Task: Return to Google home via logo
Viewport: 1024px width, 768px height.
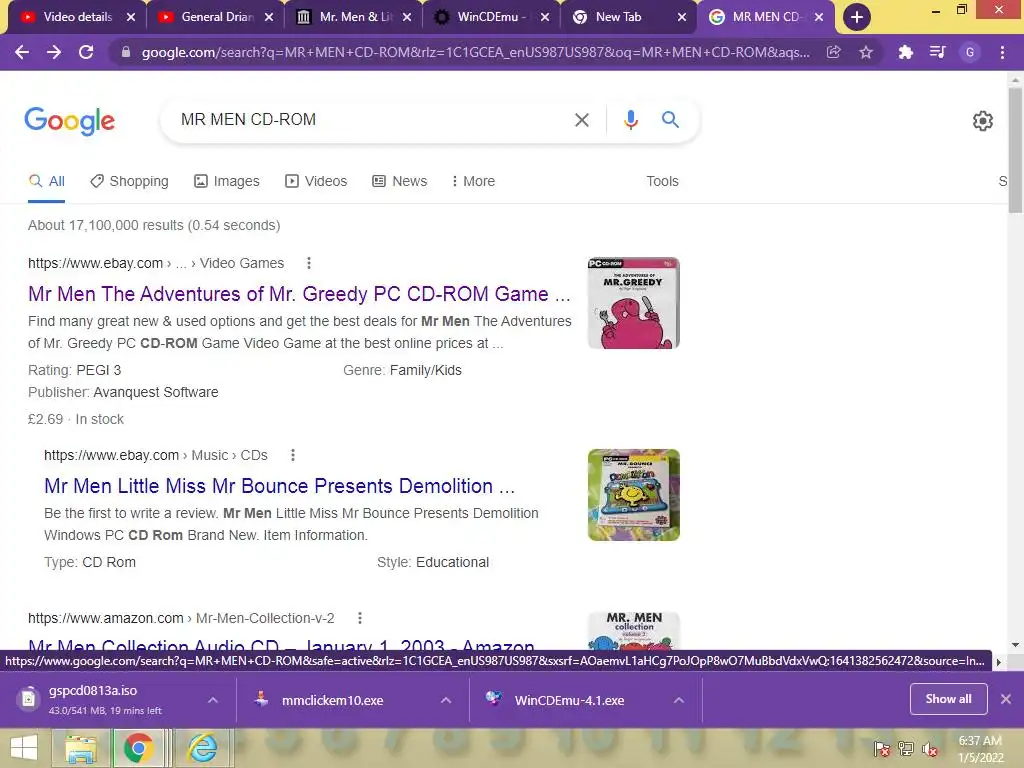Action: [70, 121]
